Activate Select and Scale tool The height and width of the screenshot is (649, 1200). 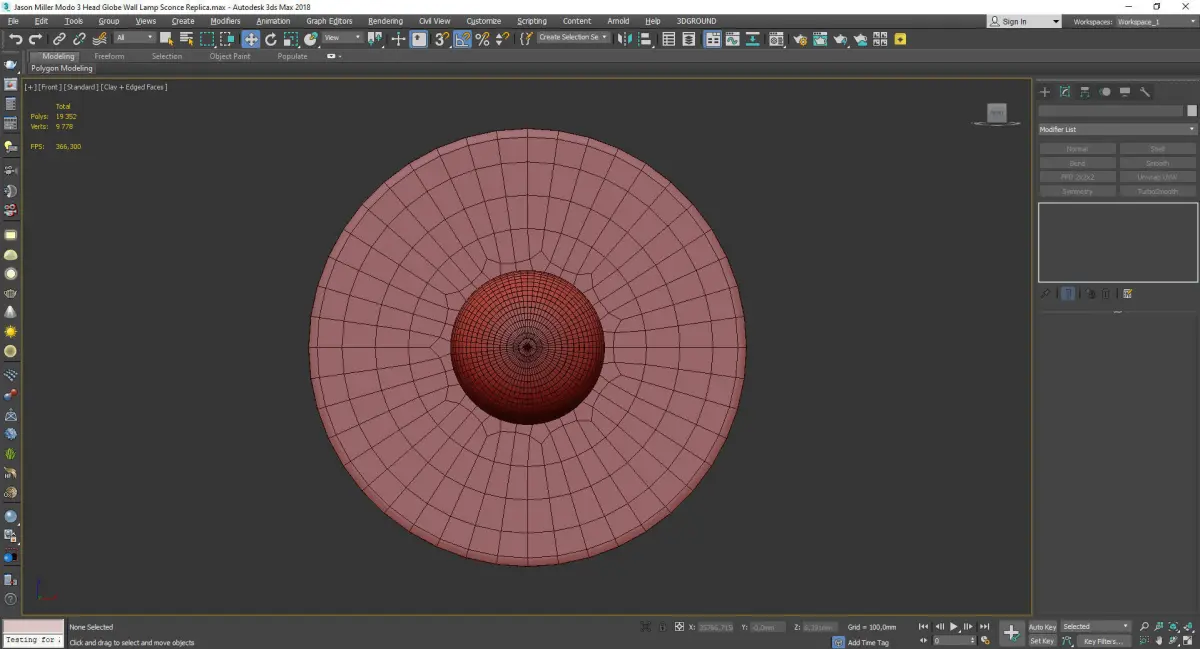click(290, 39)
